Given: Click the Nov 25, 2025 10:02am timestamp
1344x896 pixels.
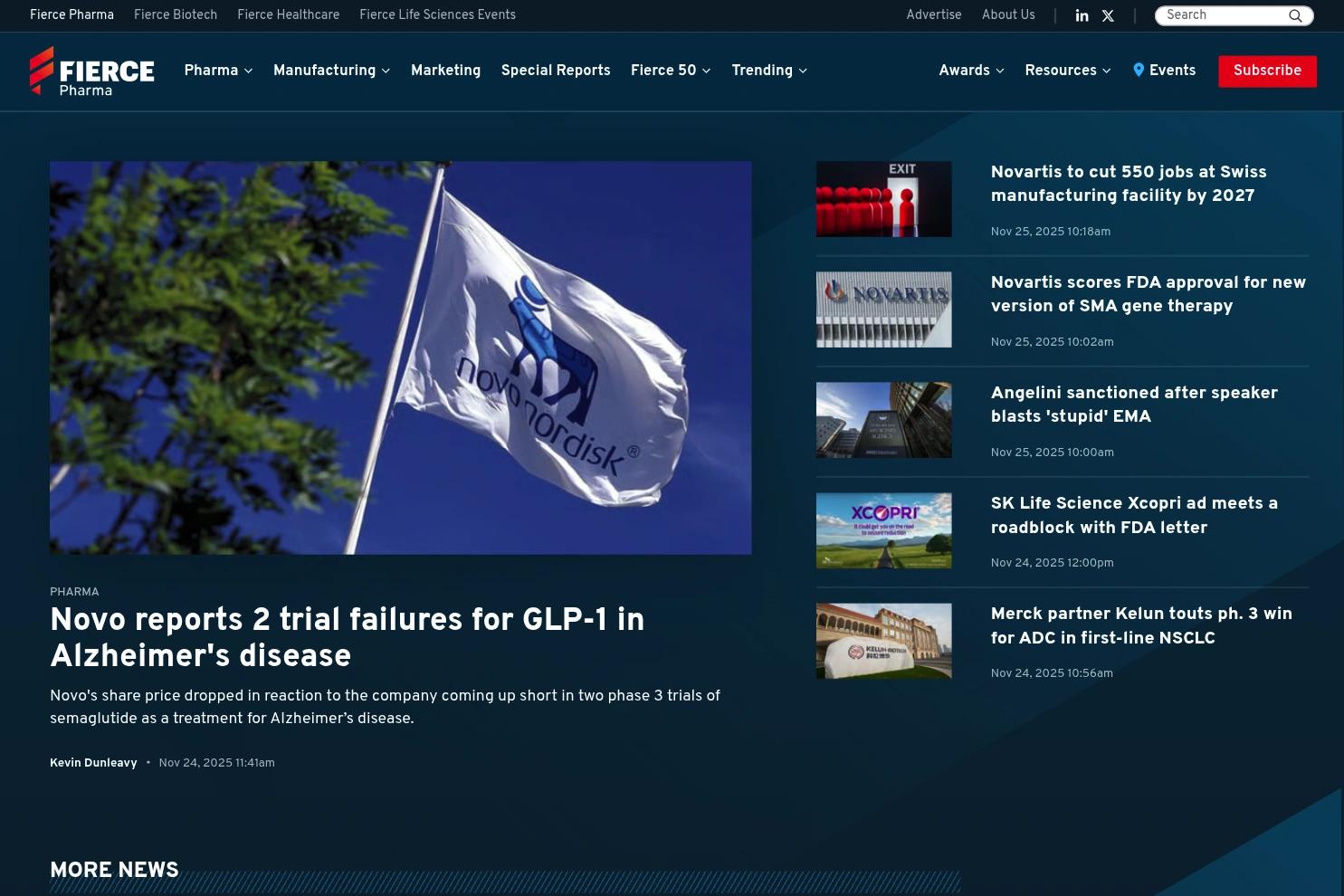Looking at the screenshot, I should (1053, 342).
